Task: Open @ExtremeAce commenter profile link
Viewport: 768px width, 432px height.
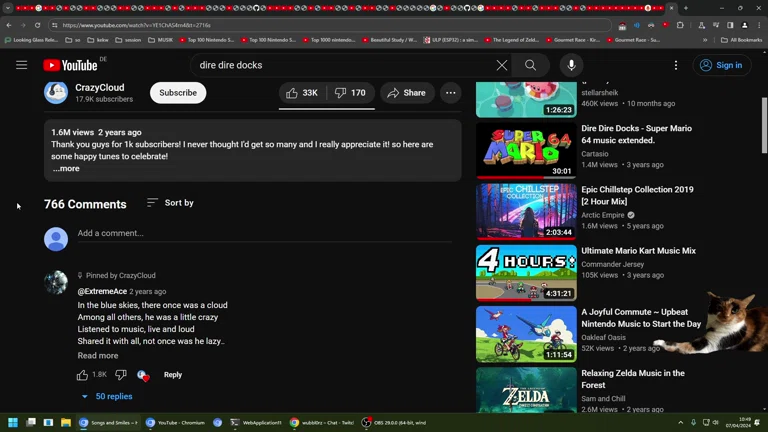Action: pyautogui.click(x=102, y=291)
